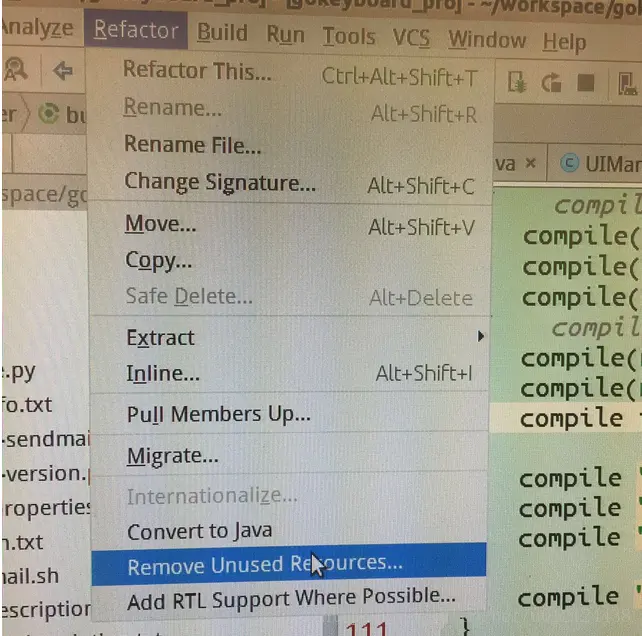Open the VCS menu
Screen dimensions: 642x636
tap(411, 38)
